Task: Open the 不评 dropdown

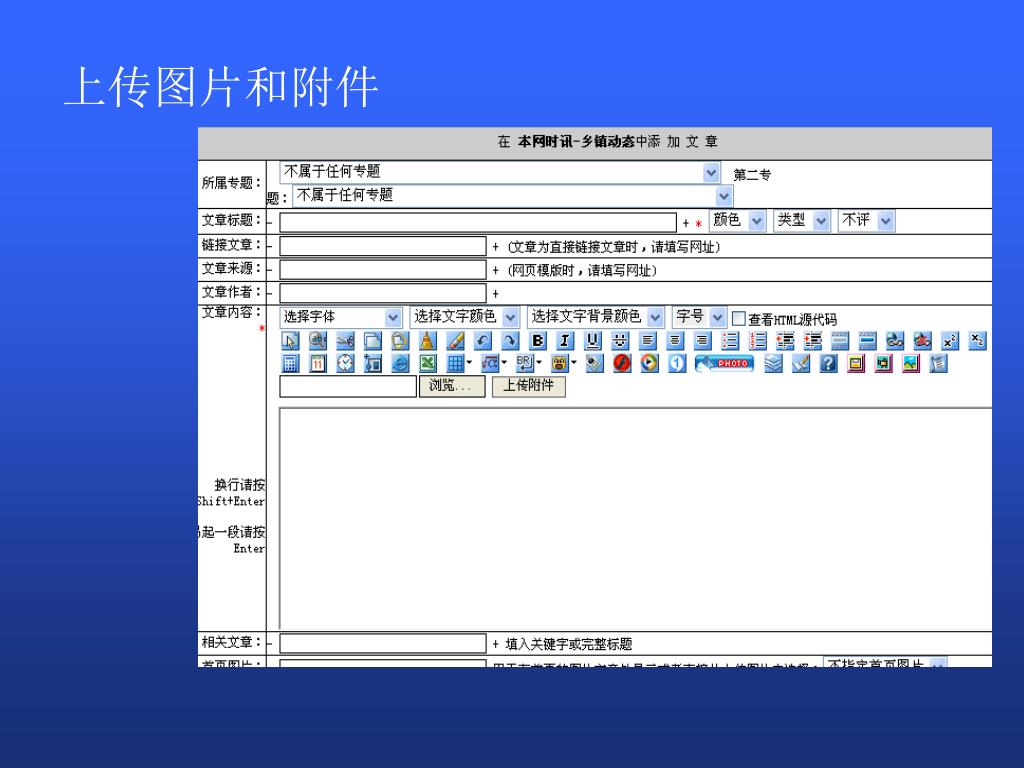Action: coord(866,221)
